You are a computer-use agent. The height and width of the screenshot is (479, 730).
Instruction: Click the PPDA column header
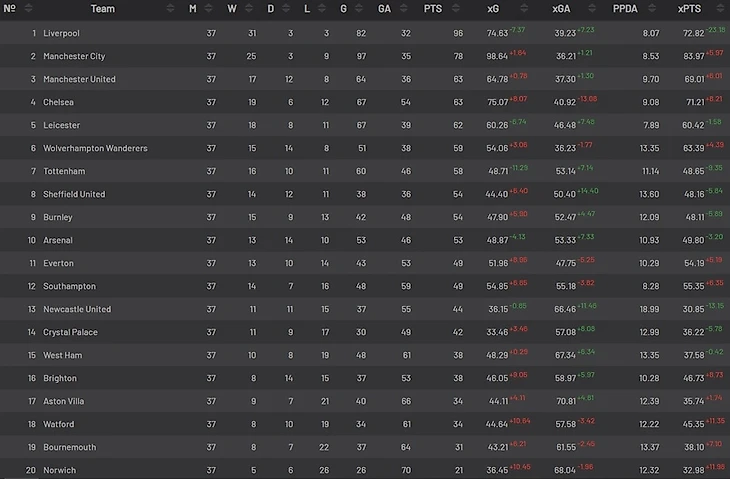[625, 9]
